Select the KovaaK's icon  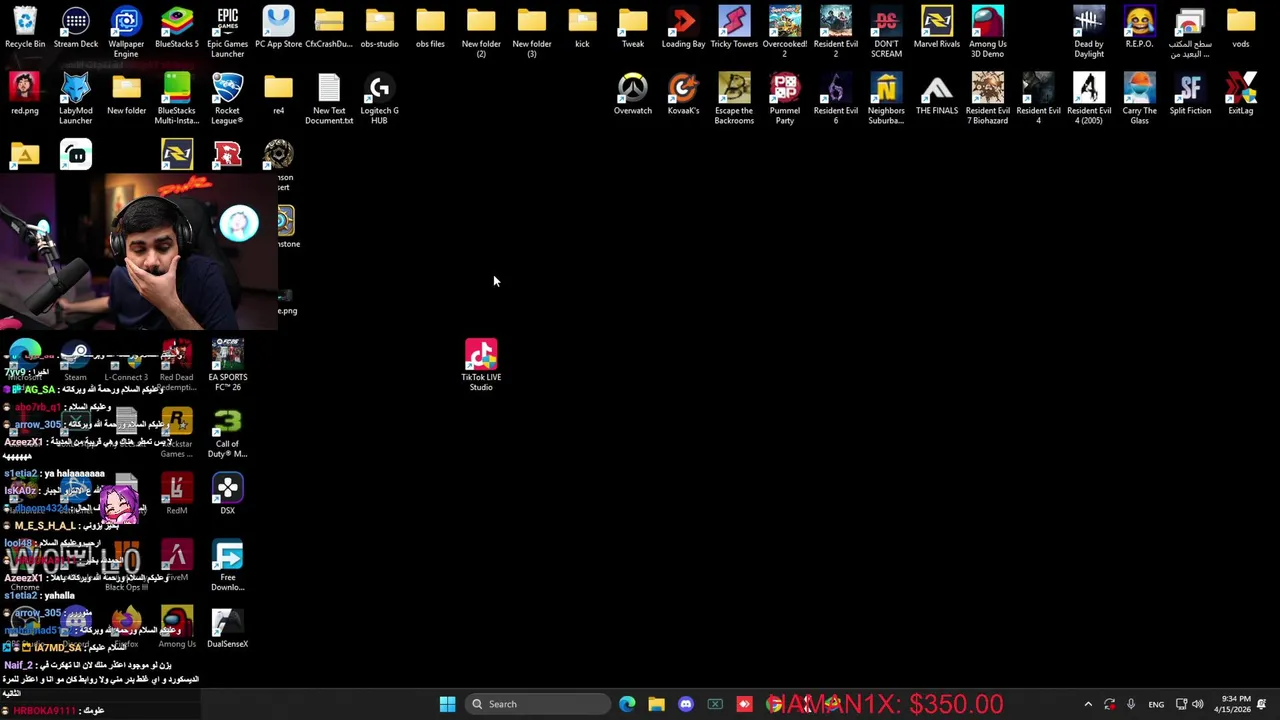[x=684, y=94]
